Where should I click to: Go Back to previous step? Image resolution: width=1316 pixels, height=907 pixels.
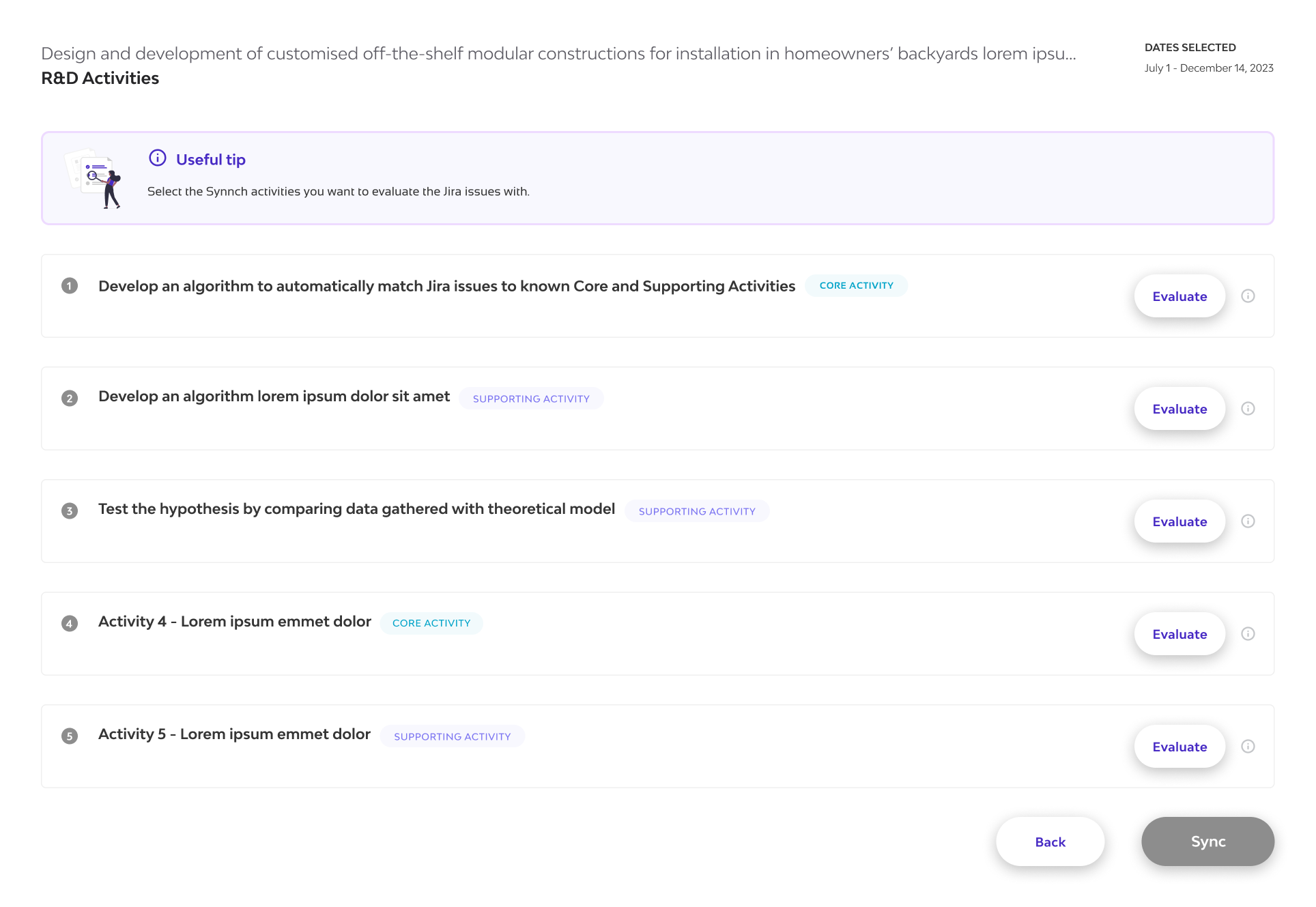[x=1050, y=842]
